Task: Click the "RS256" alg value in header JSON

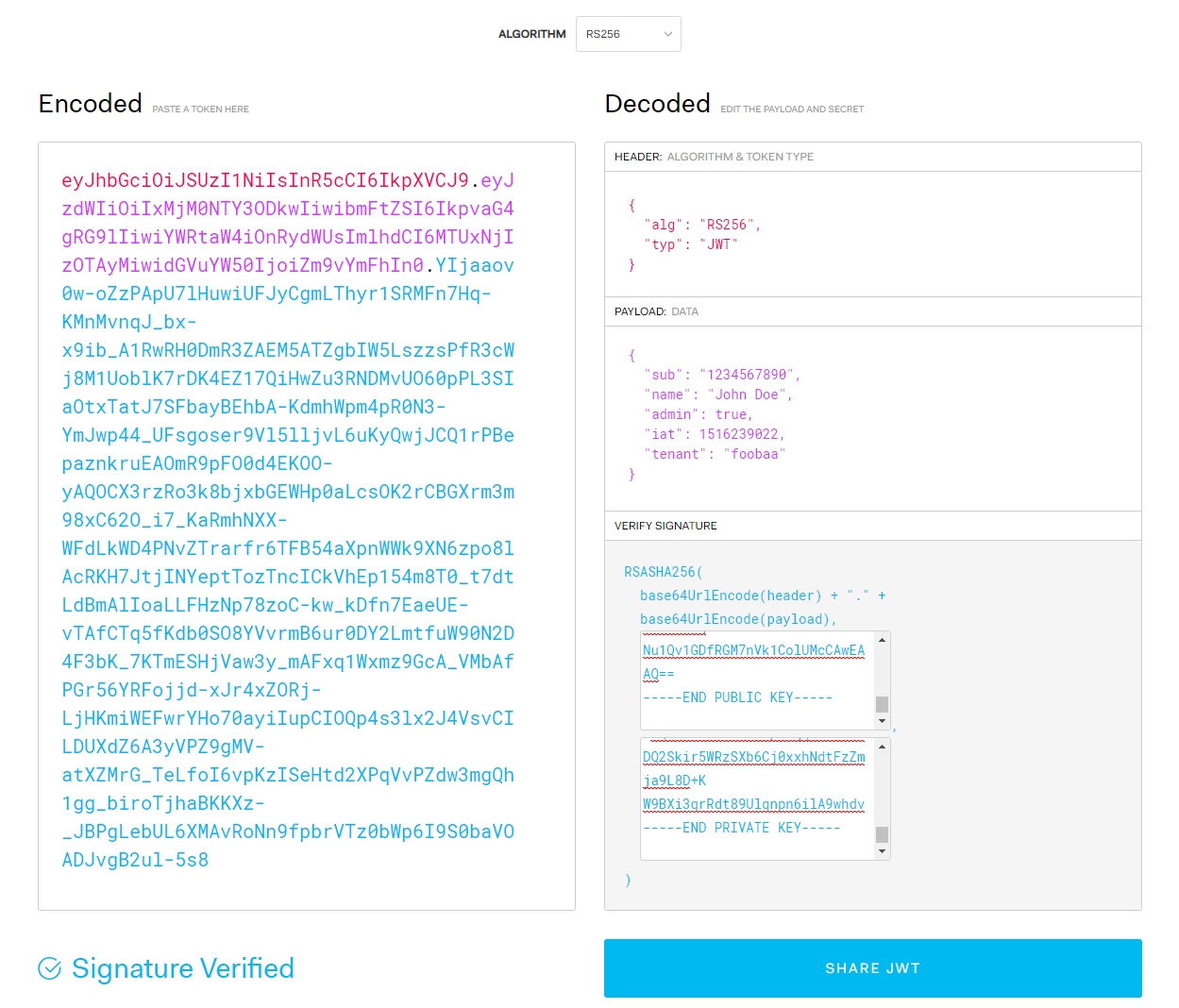Action: pyautogui.click(x=727, y=225)
